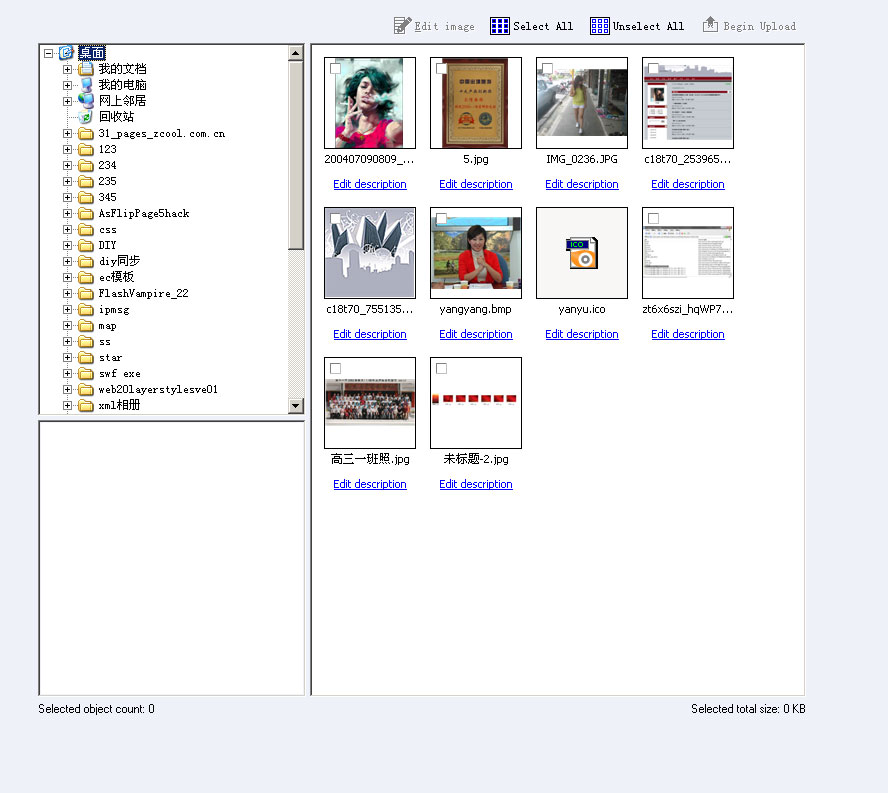888x793 pixels.
Task: Select the IMG_0236.JPG street photo thumbnail
Action: [x=582, y=103]
